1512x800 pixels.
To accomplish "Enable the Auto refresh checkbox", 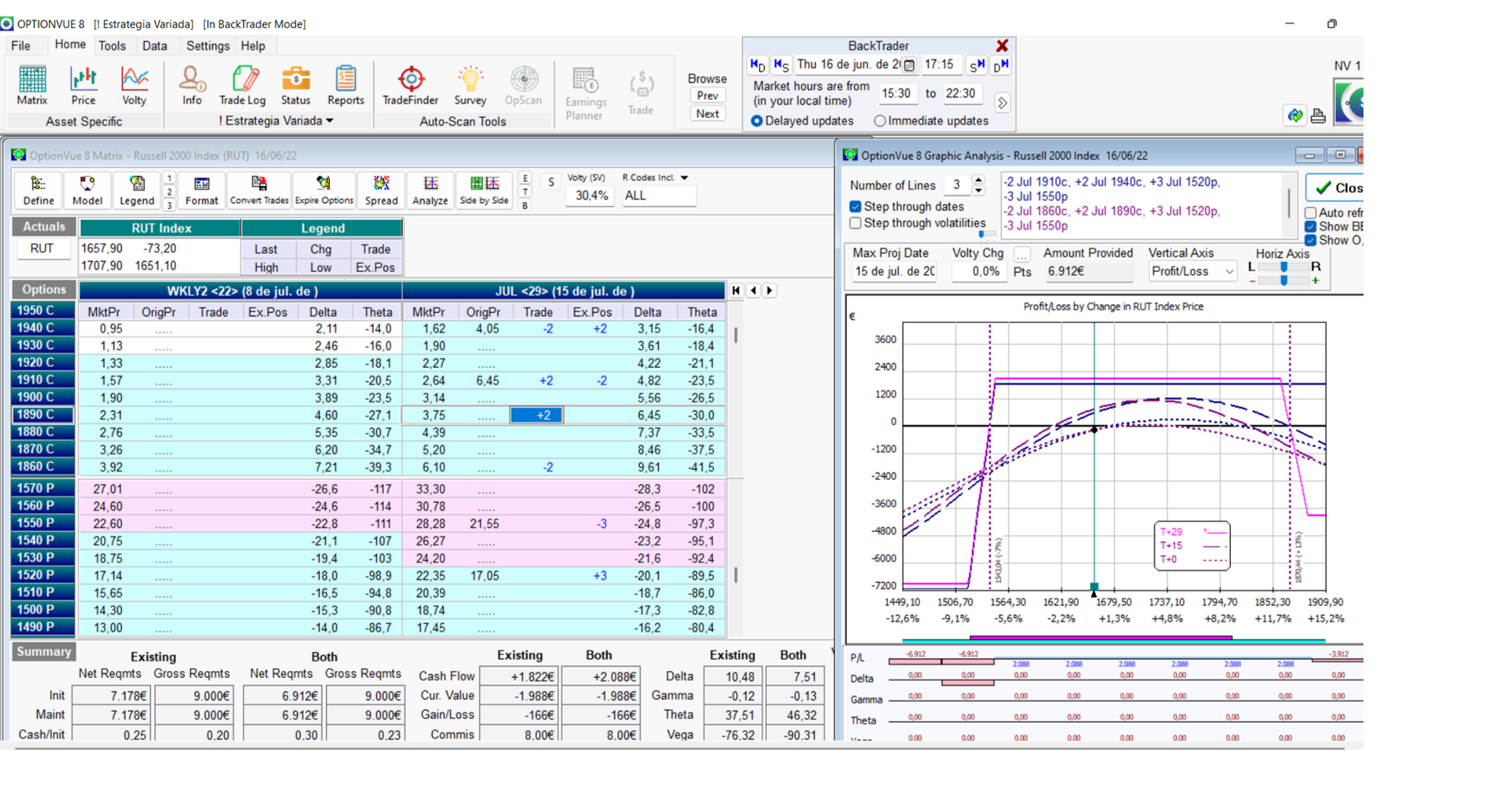I will [x=1310, y=213].
